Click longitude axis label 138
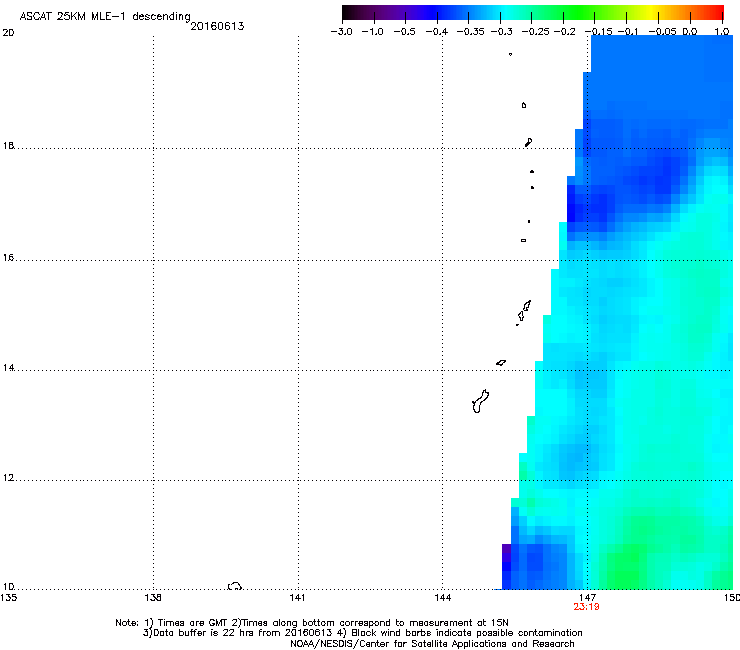The width and height of the screenshot is (740, 650). point(153,598)
